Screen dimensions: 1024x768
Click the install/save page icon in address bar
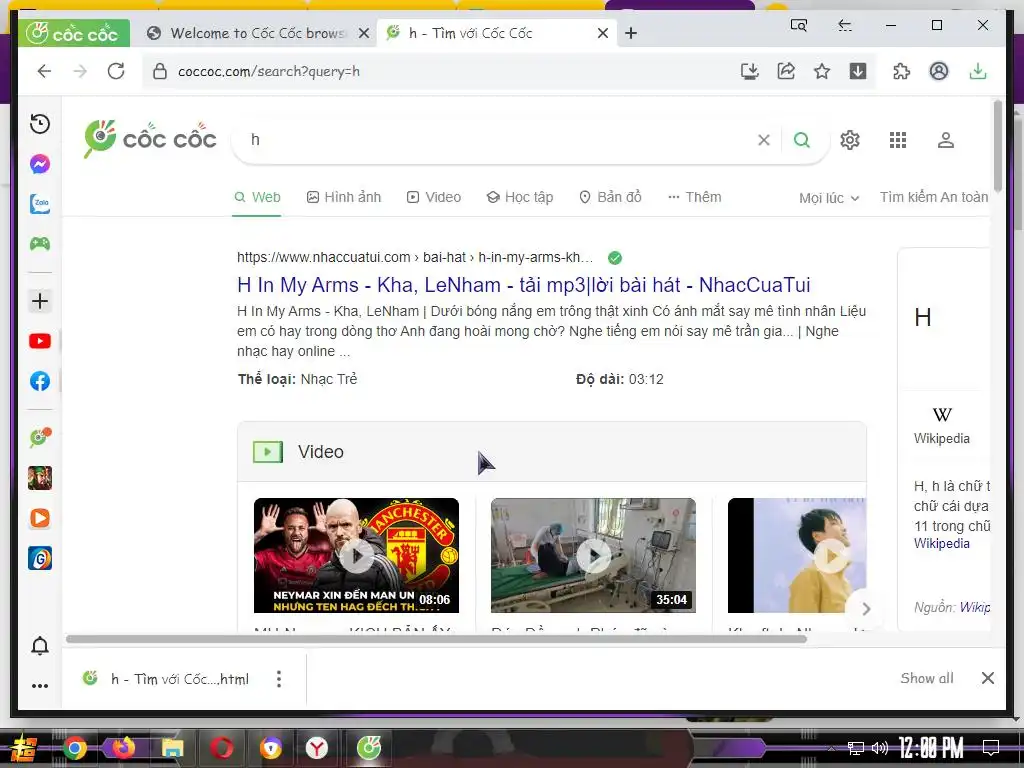750,71
